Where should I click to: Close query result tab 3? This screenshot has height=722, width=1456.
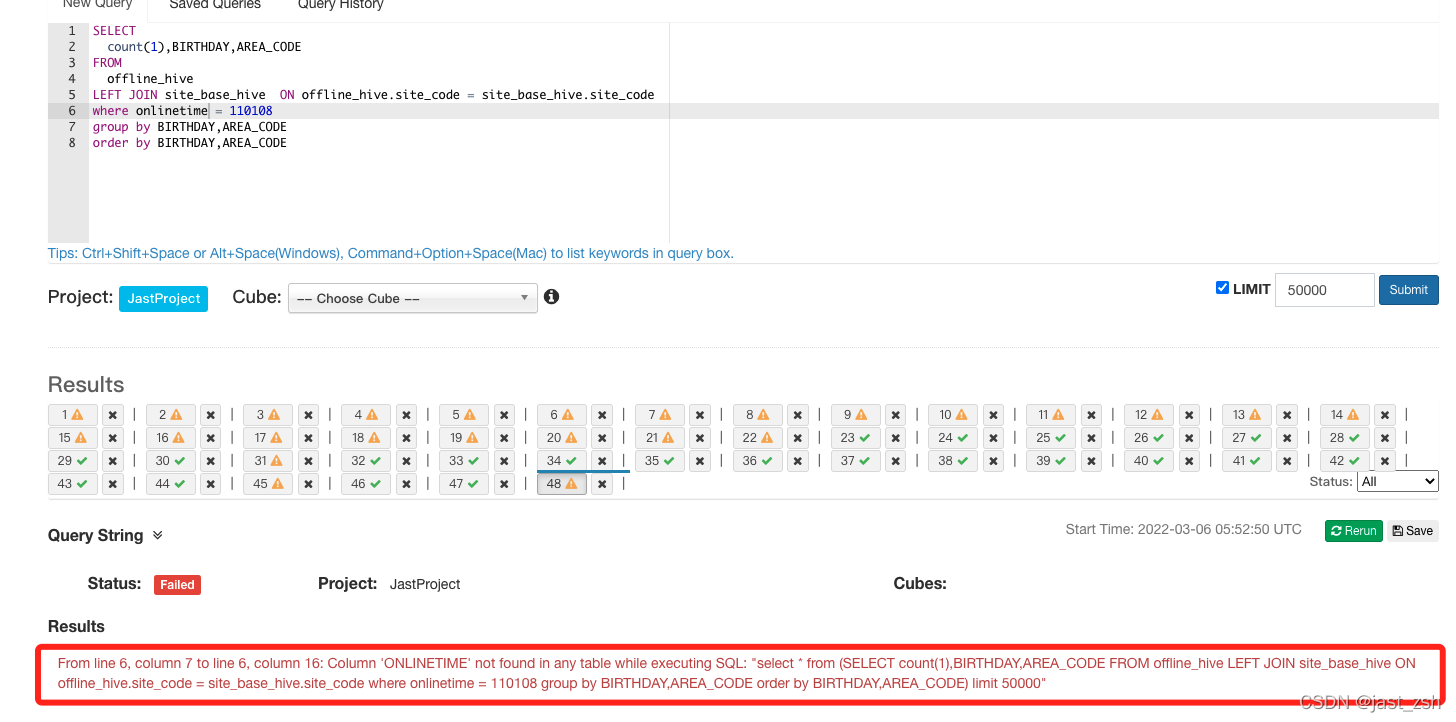308,415
